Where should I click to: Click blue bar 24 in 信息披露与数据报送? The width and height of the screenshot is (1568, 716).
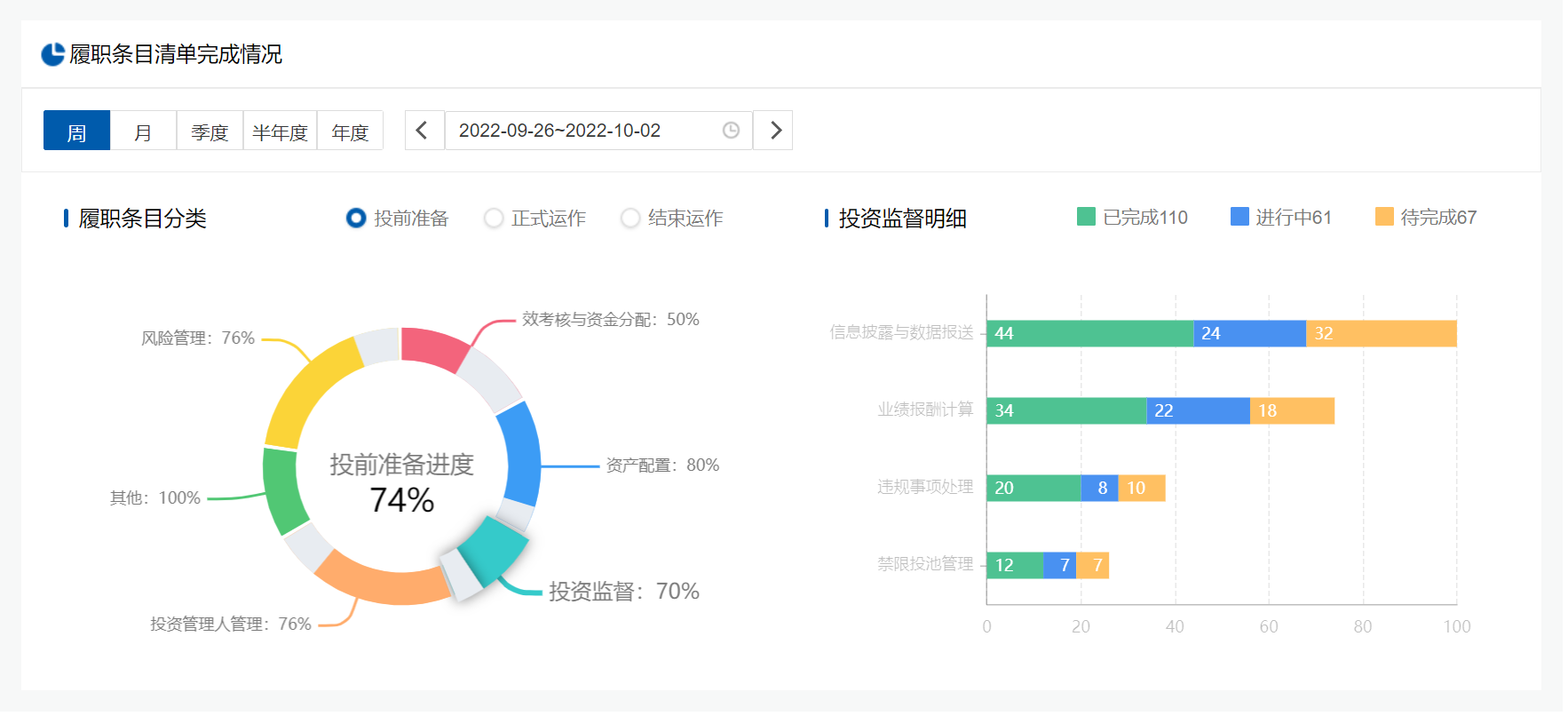1250,333
